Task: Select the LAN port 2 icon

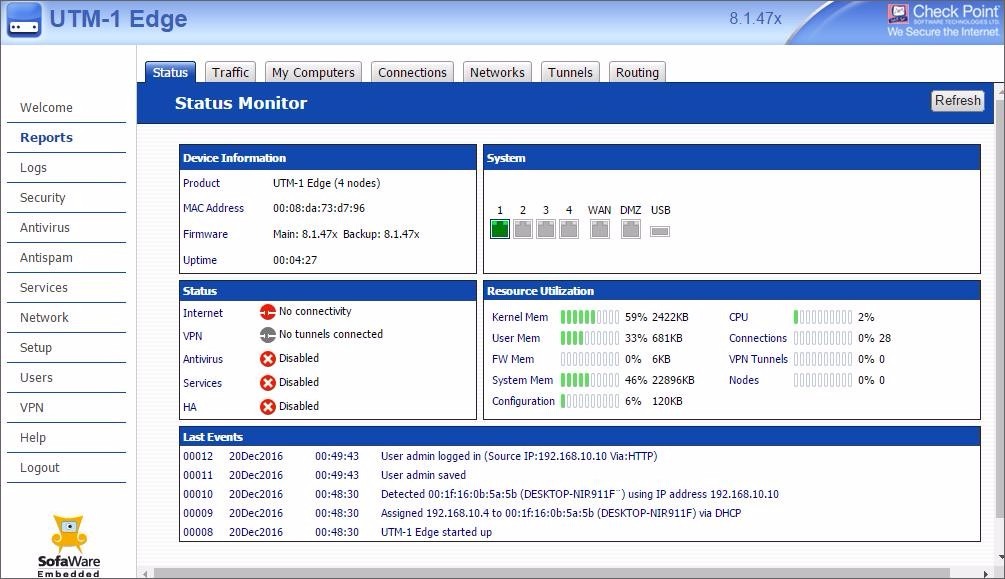Action: (523, 229)
